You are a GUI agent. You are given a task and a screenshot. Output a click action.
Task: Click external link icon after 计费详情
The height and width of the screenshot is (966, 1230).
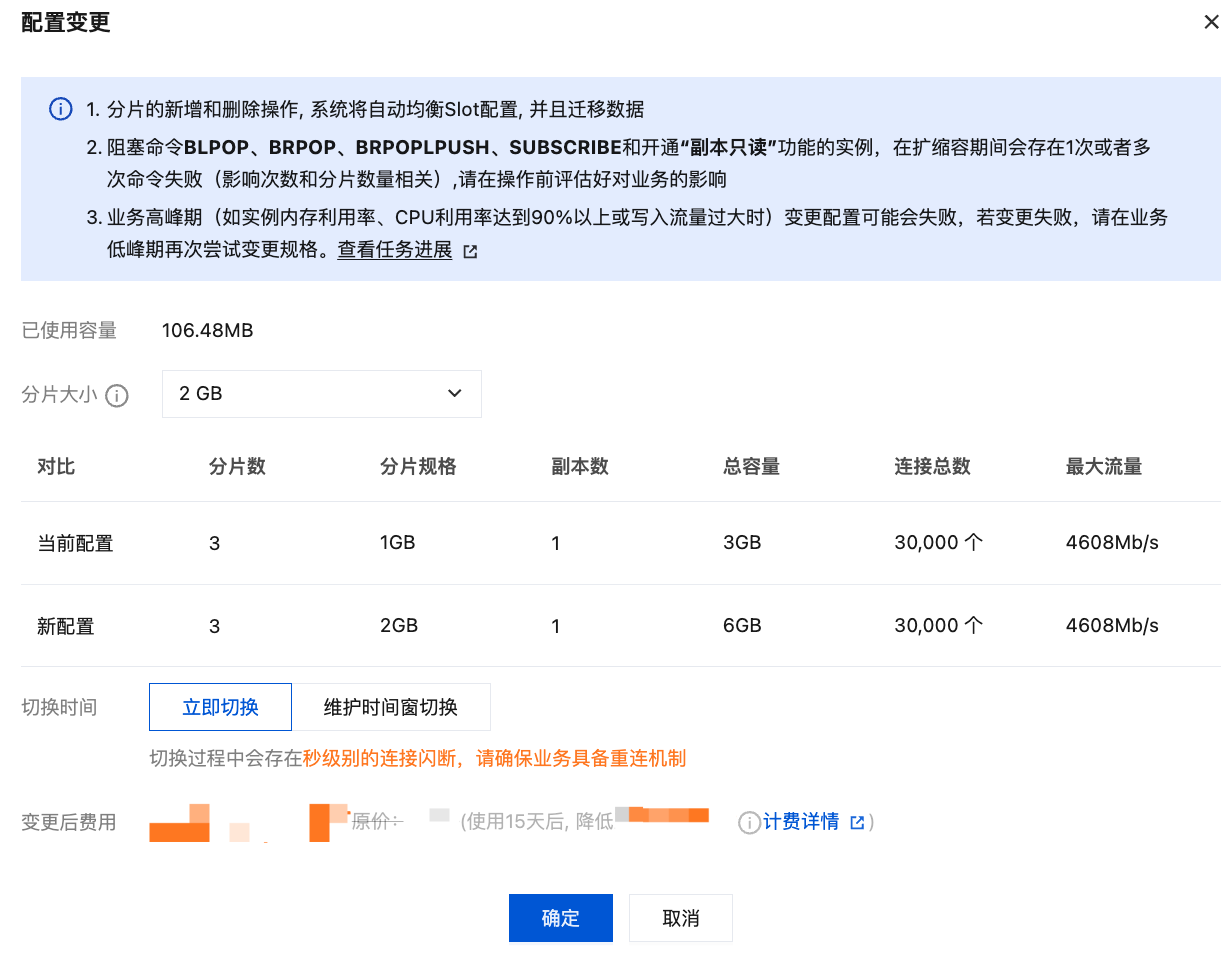[857, 822]
